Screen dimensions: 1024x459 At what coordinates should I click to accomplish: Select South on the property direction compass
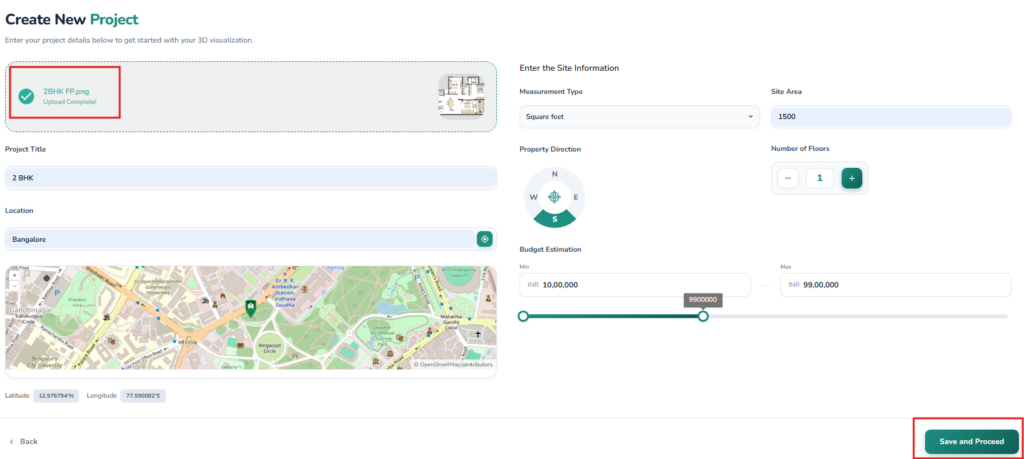(554, 219)
